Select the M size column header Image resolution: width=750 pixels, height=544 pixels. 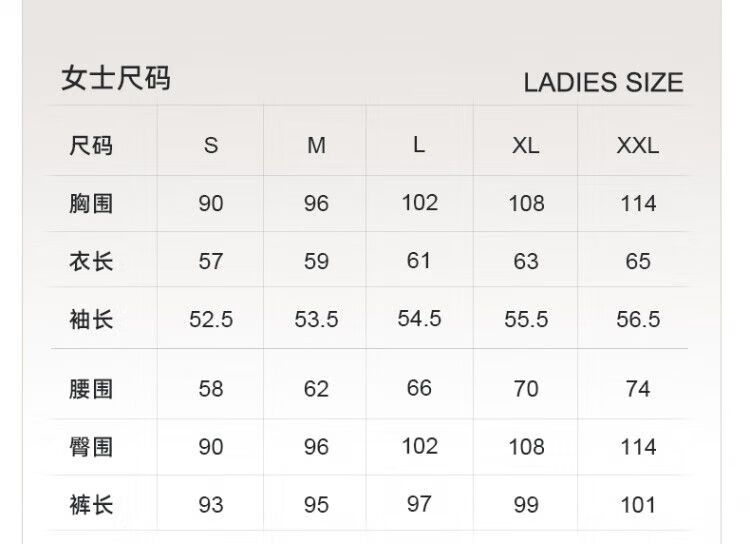click(x=316, y=145)
